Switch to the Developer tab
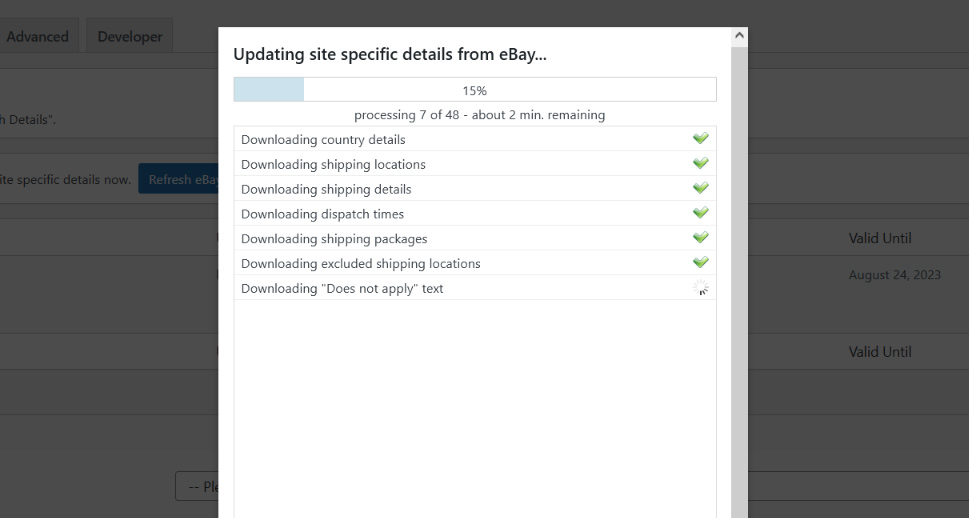The image size is (969, 518). pos(130,36)
